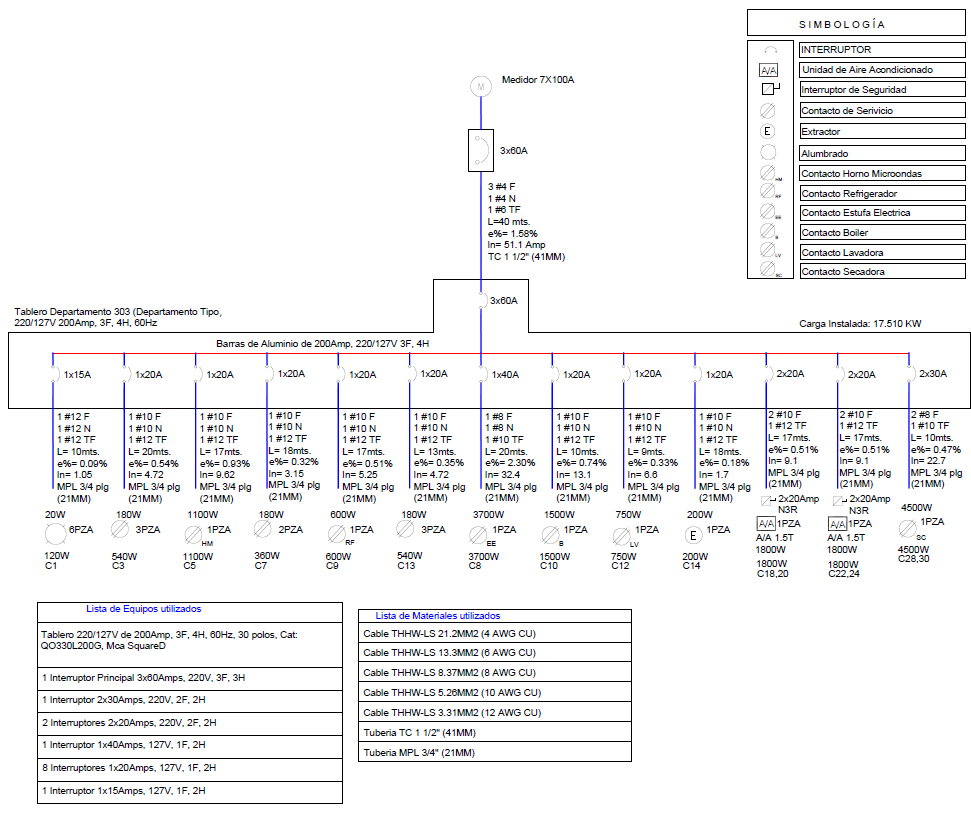
Task: Select the main 3x60A breaker box below the meter
Action: point(481,150)
